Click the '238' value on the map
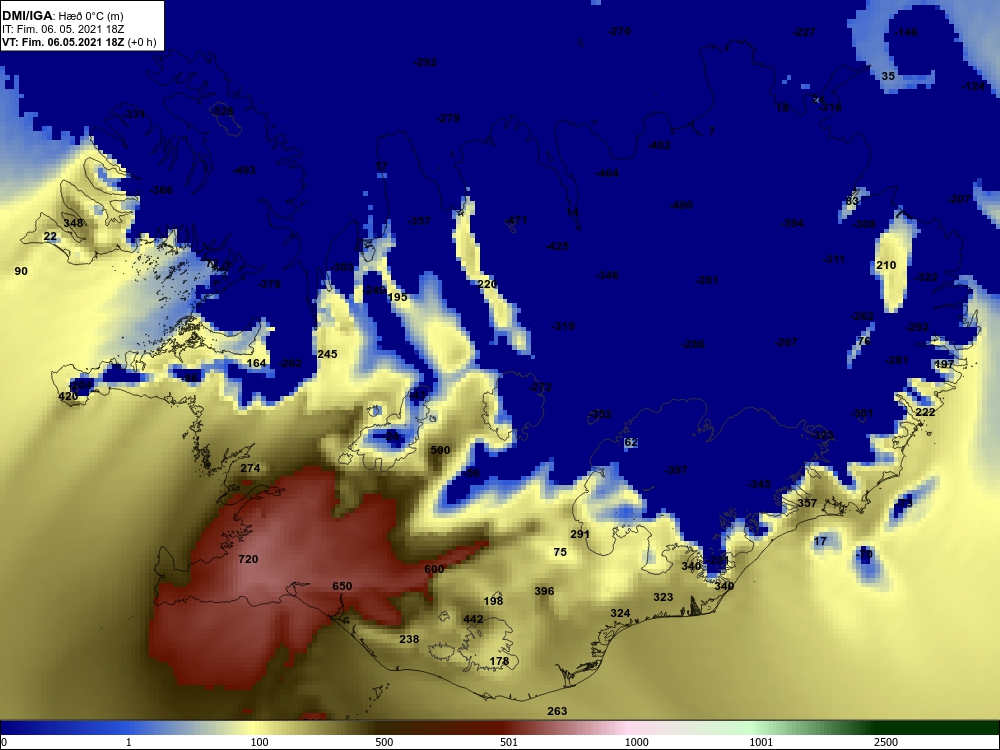This screenshot has height=750, width=1000. pos(409,639)
